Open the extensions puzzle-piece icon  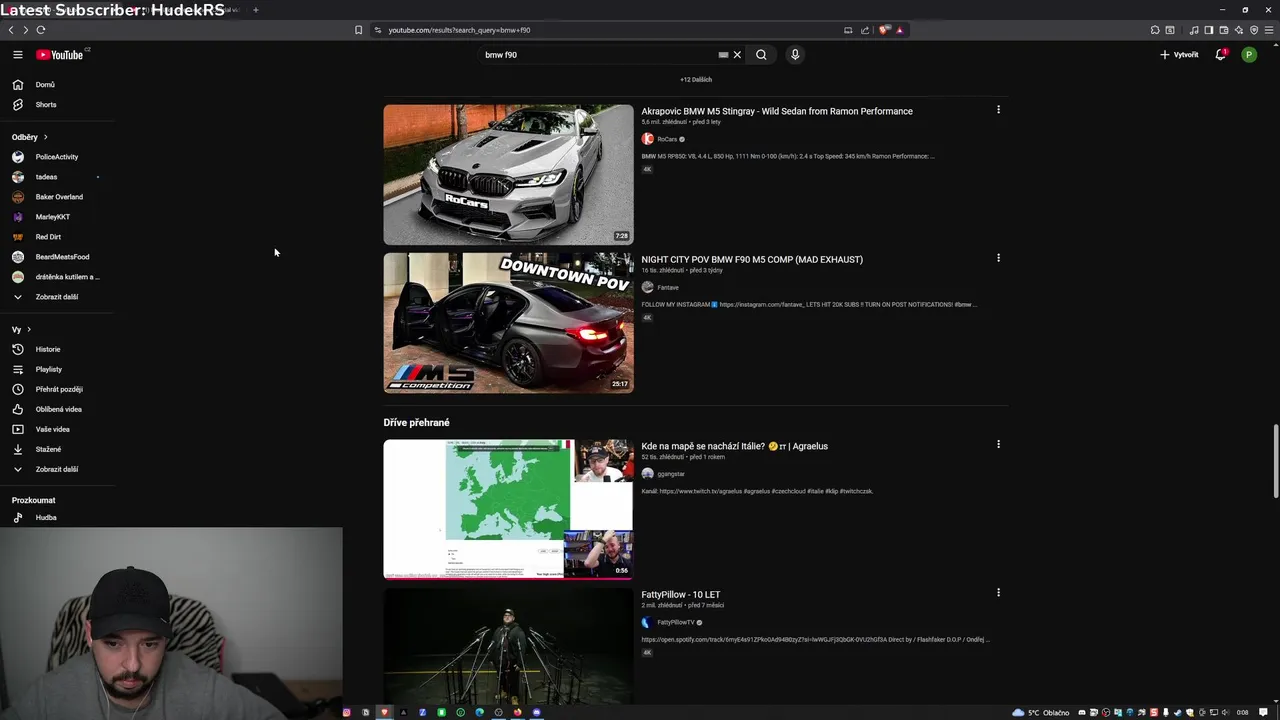point(1155,30)
